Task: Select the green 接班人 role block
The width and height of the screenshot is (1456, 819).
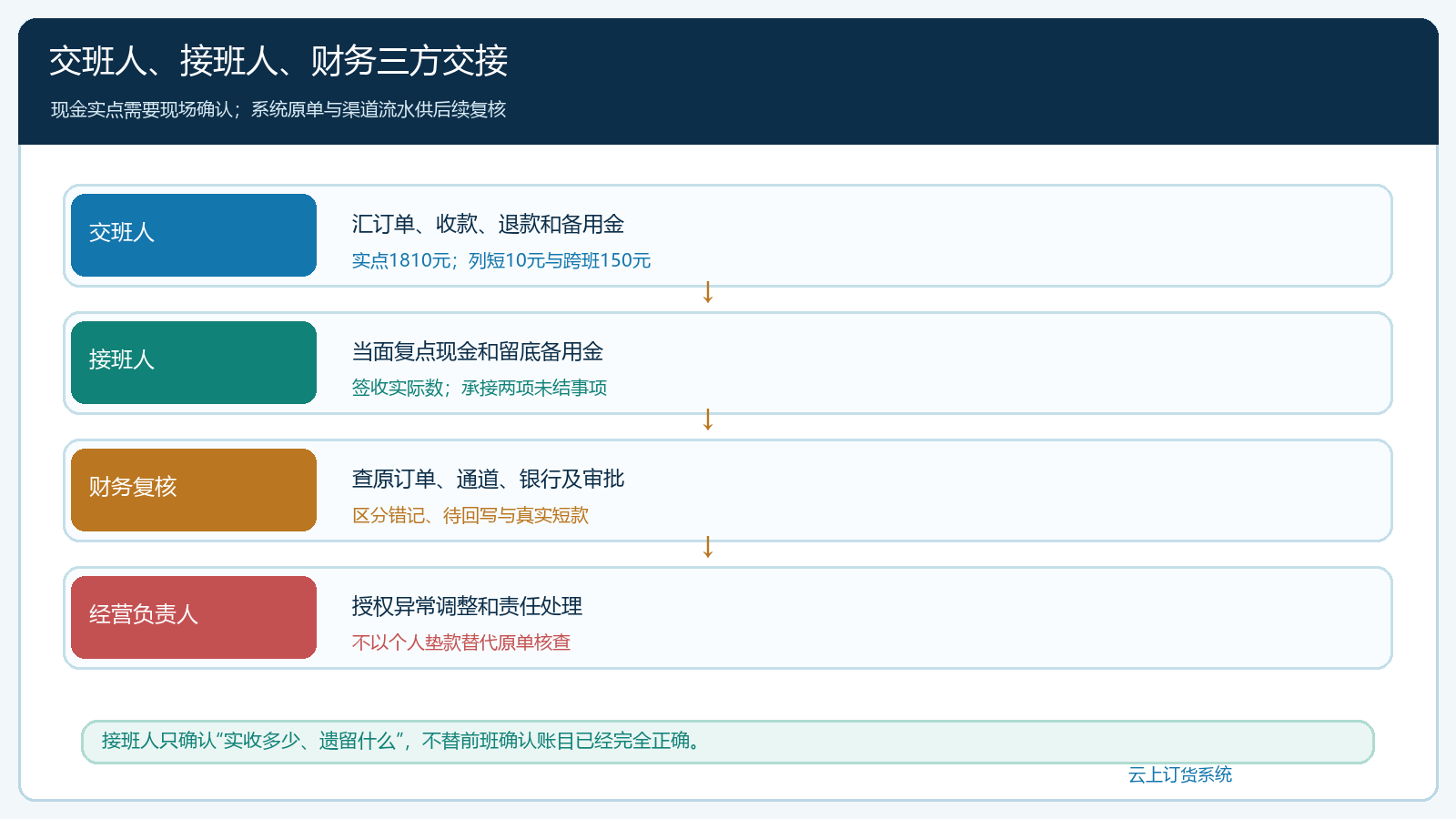Action: point(194,362)
